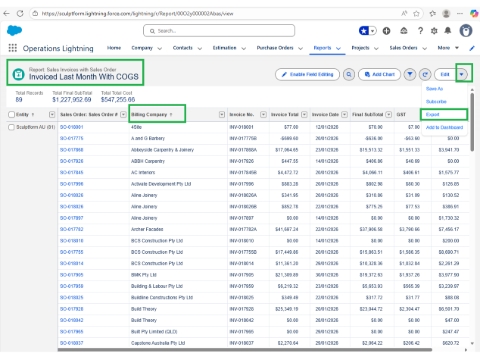
Task: Click the Add Chart button
Action: 379,74
